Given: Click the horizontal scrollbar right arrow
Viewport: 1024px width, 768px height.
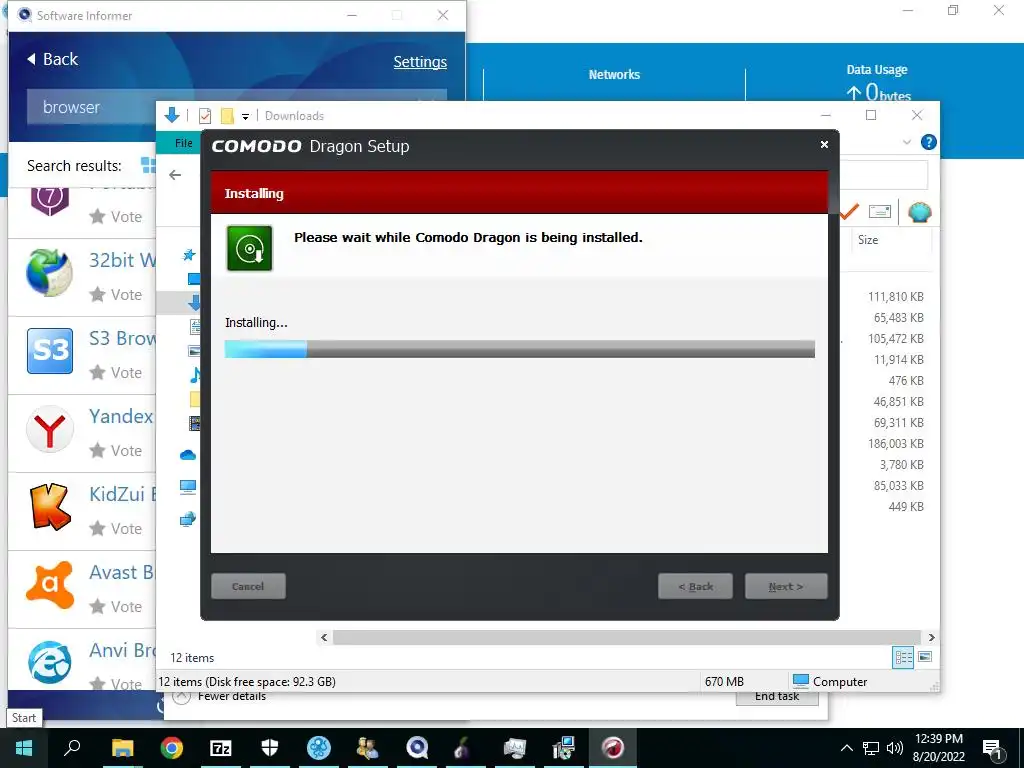Looking at the screenshot, I should tap(931, 637).
